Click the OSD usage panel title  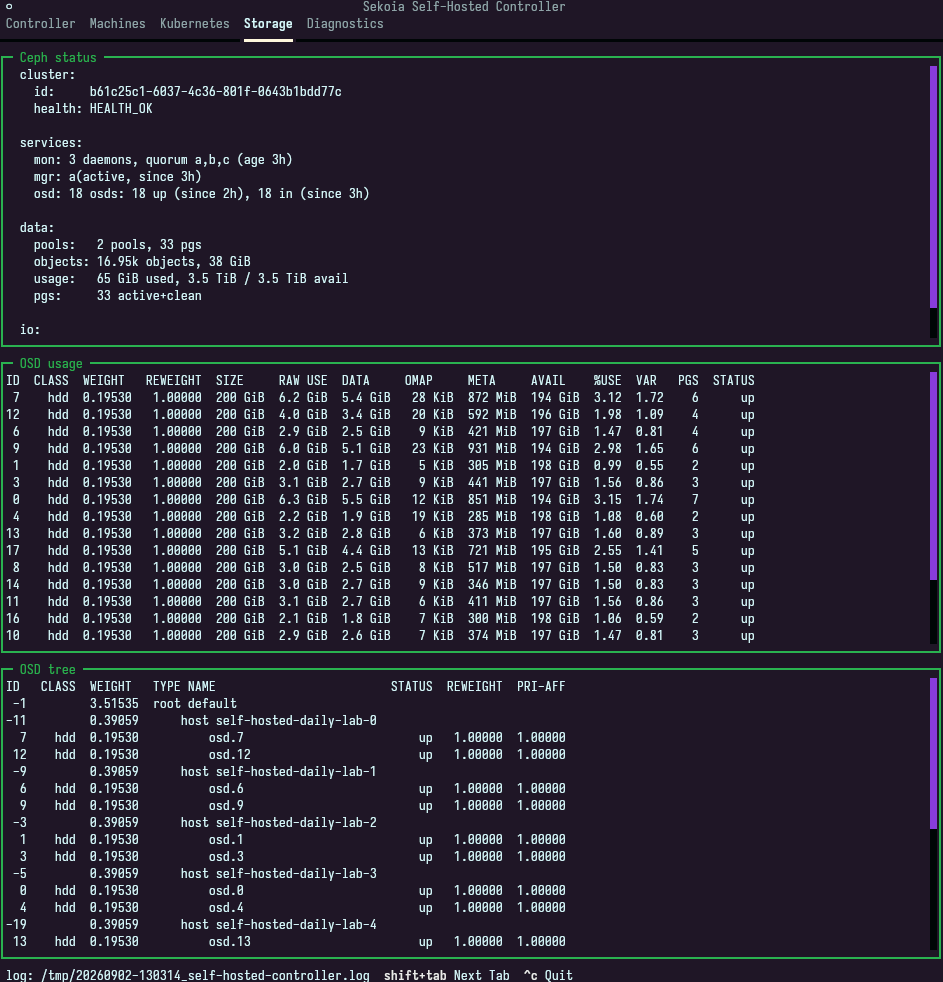51,364
